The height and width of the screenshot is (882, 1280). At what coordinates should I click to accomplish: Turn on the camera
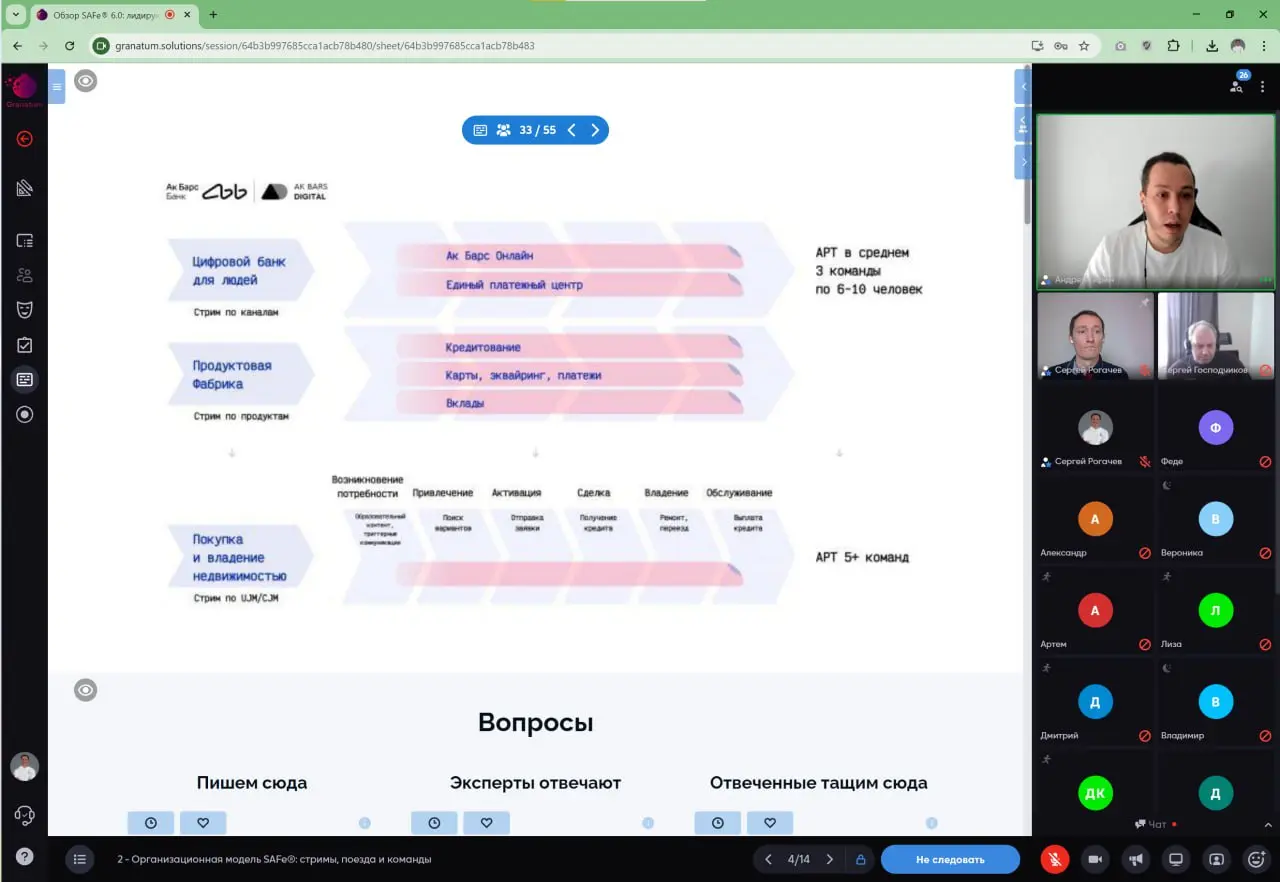1094,859
